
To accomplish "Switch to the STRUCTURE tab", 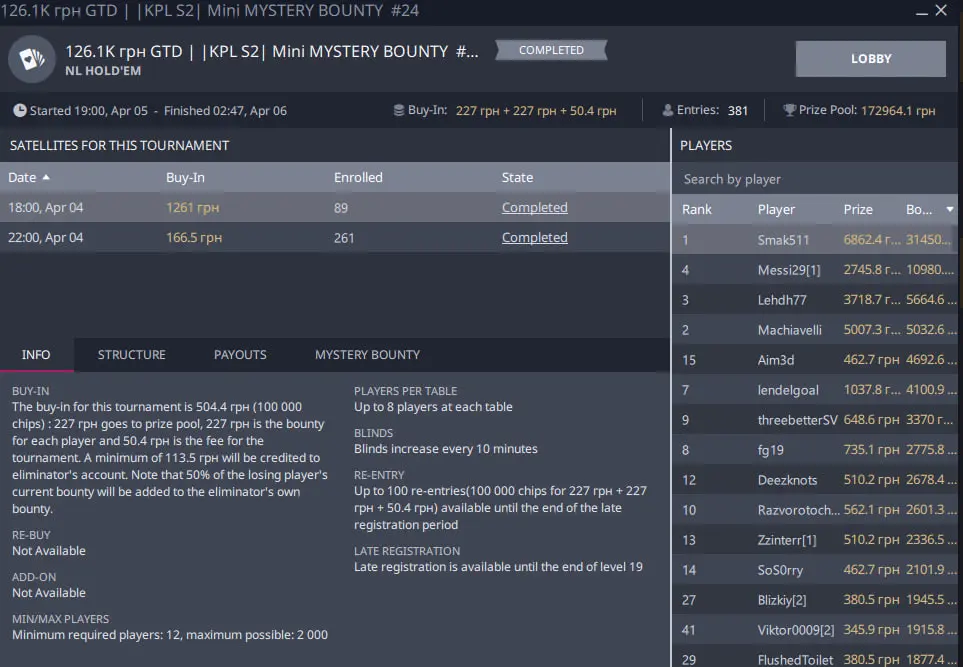I will pos(131,355).
